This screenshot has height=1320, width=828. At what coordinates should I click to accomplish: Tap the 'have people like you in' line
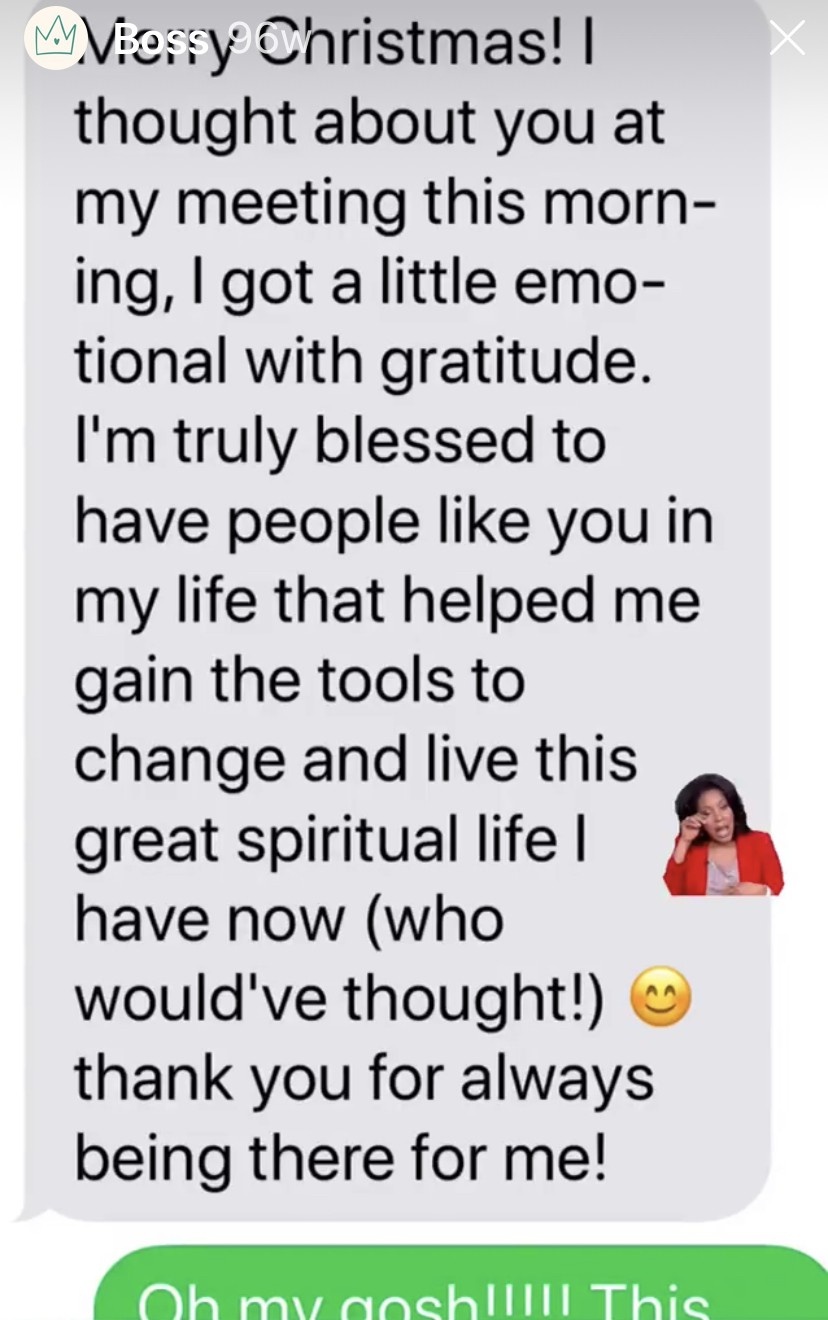click(x=394, y=520)
